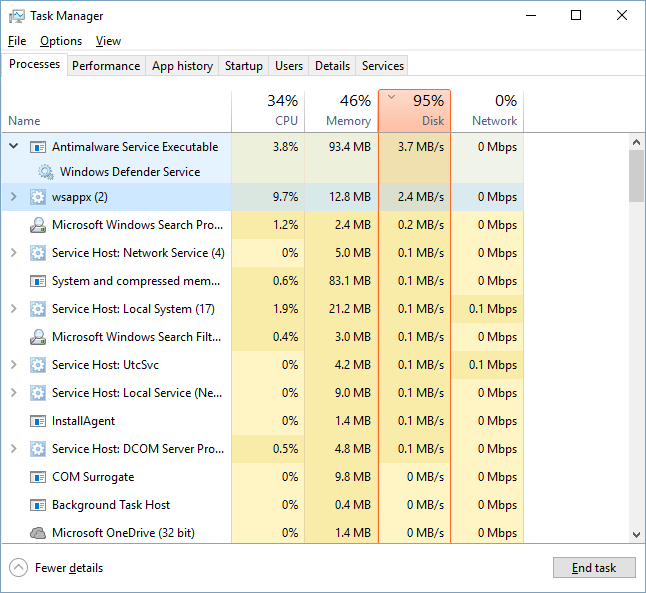The height and width of the screenshot is (593, 646).
Task: Click the Fewer details arrow icon
Action: (x=19, y=568)
